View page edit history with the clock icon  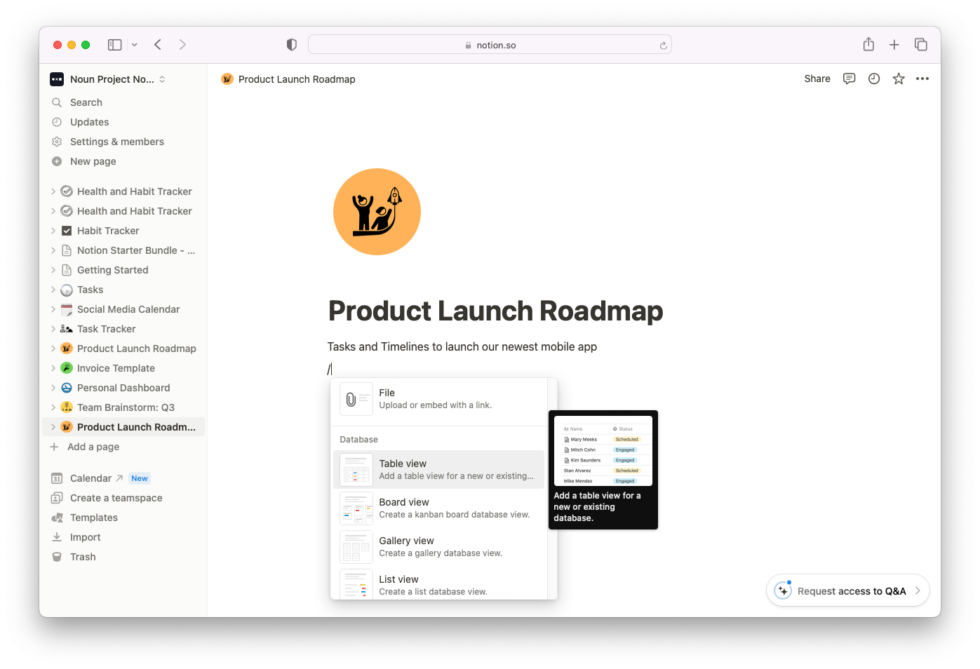[873, 78]
